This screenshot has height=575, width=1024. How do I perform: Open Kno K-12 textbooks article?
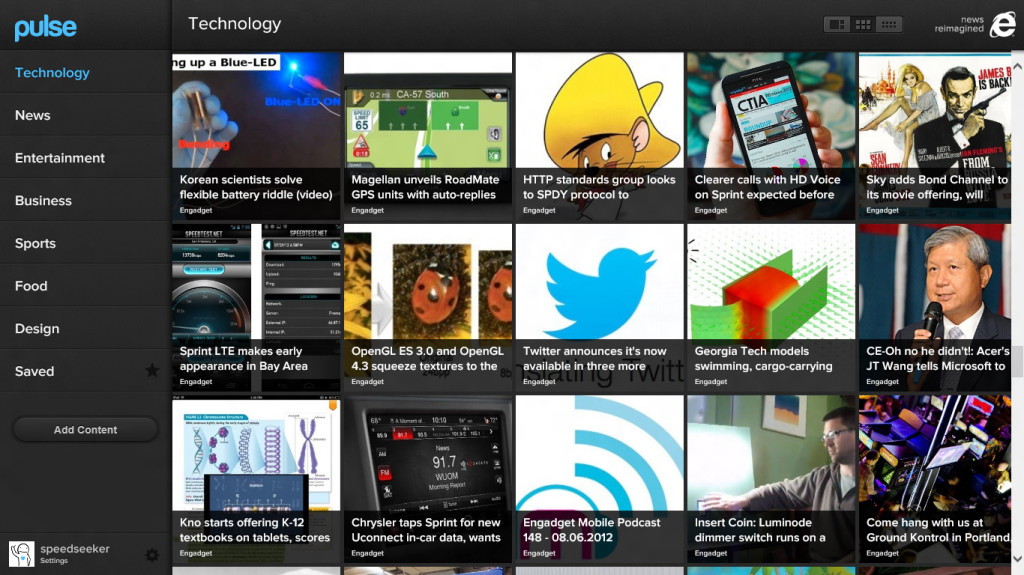[256, 479]
